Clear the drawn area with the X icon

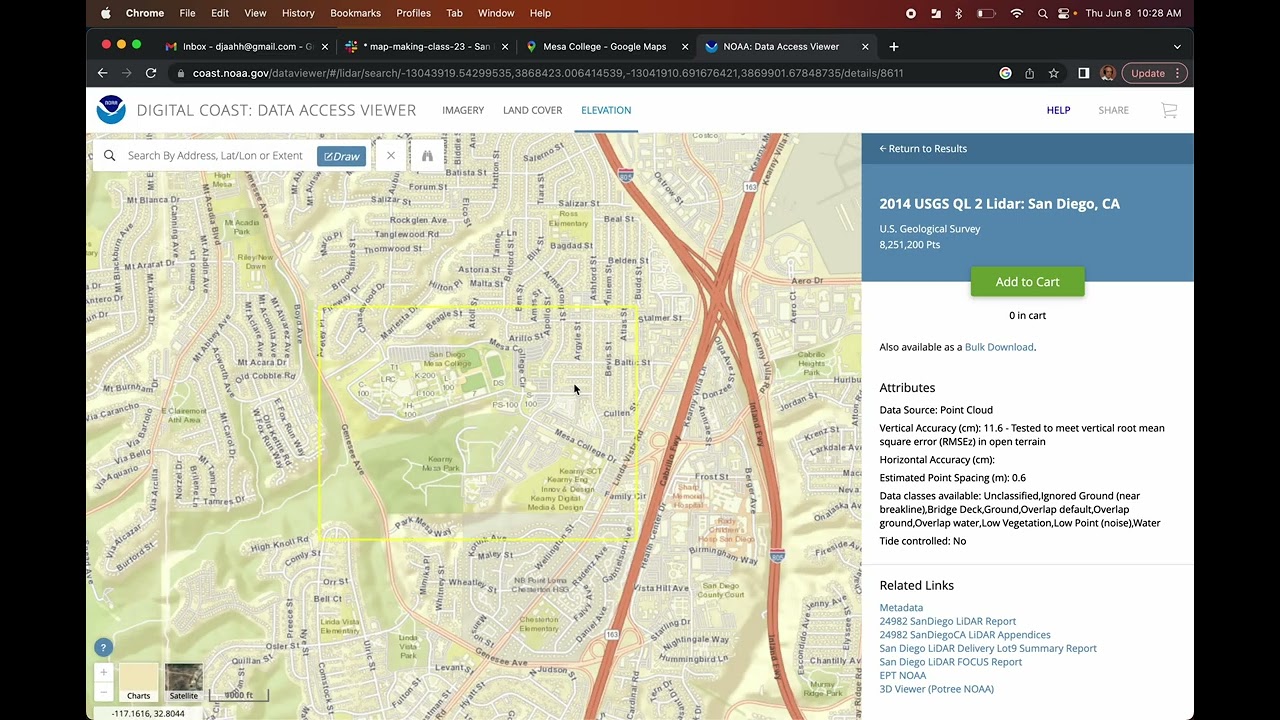(391, 156)
